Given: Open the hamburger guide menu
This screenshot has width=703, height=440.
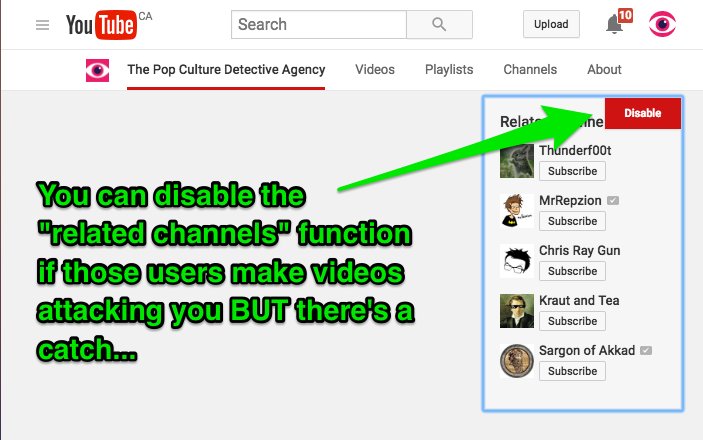Looking at the screenshot, I should tap(43, 25).
